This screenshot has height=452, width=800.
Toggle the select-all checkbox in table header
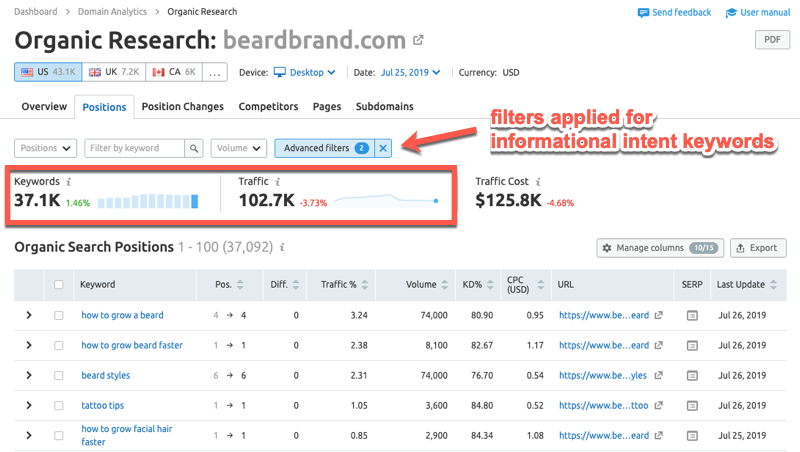click(x=59, y=285)
